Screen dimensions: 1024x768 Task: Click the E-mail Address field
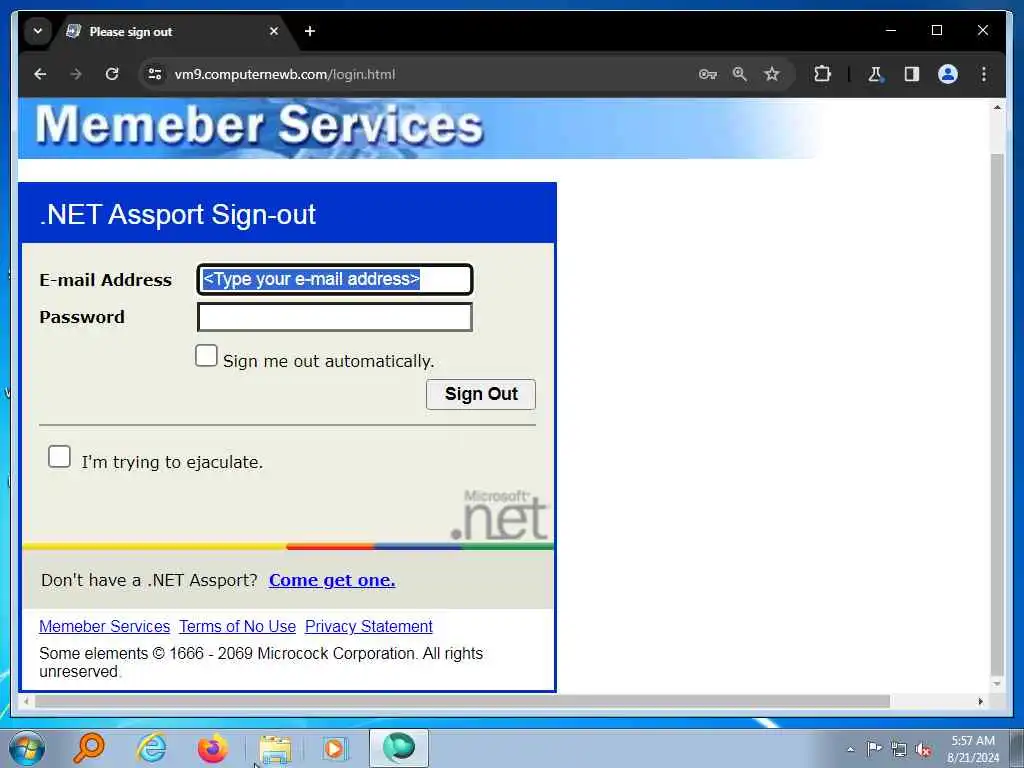click(335, 280)
